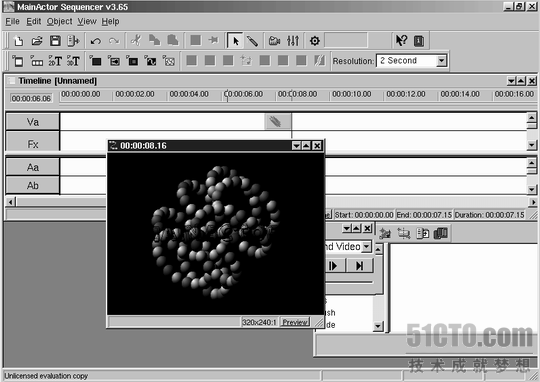Insert a multimedia object via film strip icon
540x382 pixels.
point(37,61)
